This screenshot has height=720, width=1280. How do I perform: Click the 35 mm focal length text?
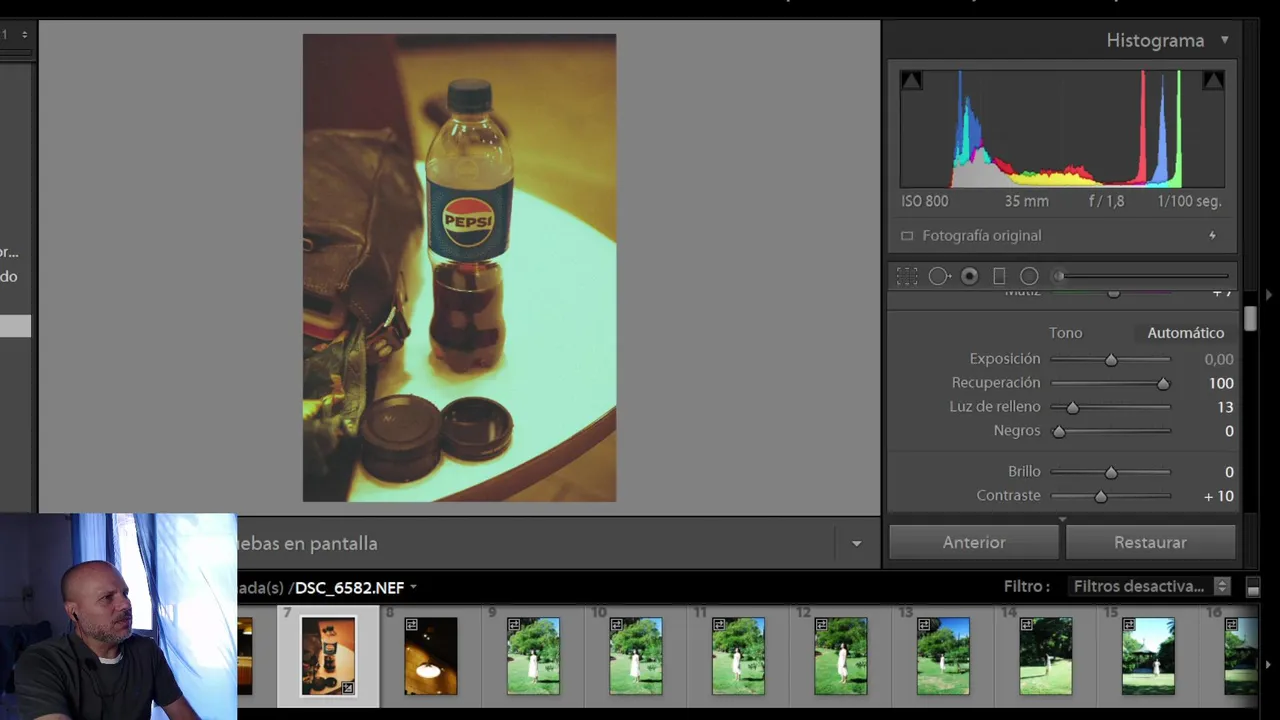point(1027,201)
